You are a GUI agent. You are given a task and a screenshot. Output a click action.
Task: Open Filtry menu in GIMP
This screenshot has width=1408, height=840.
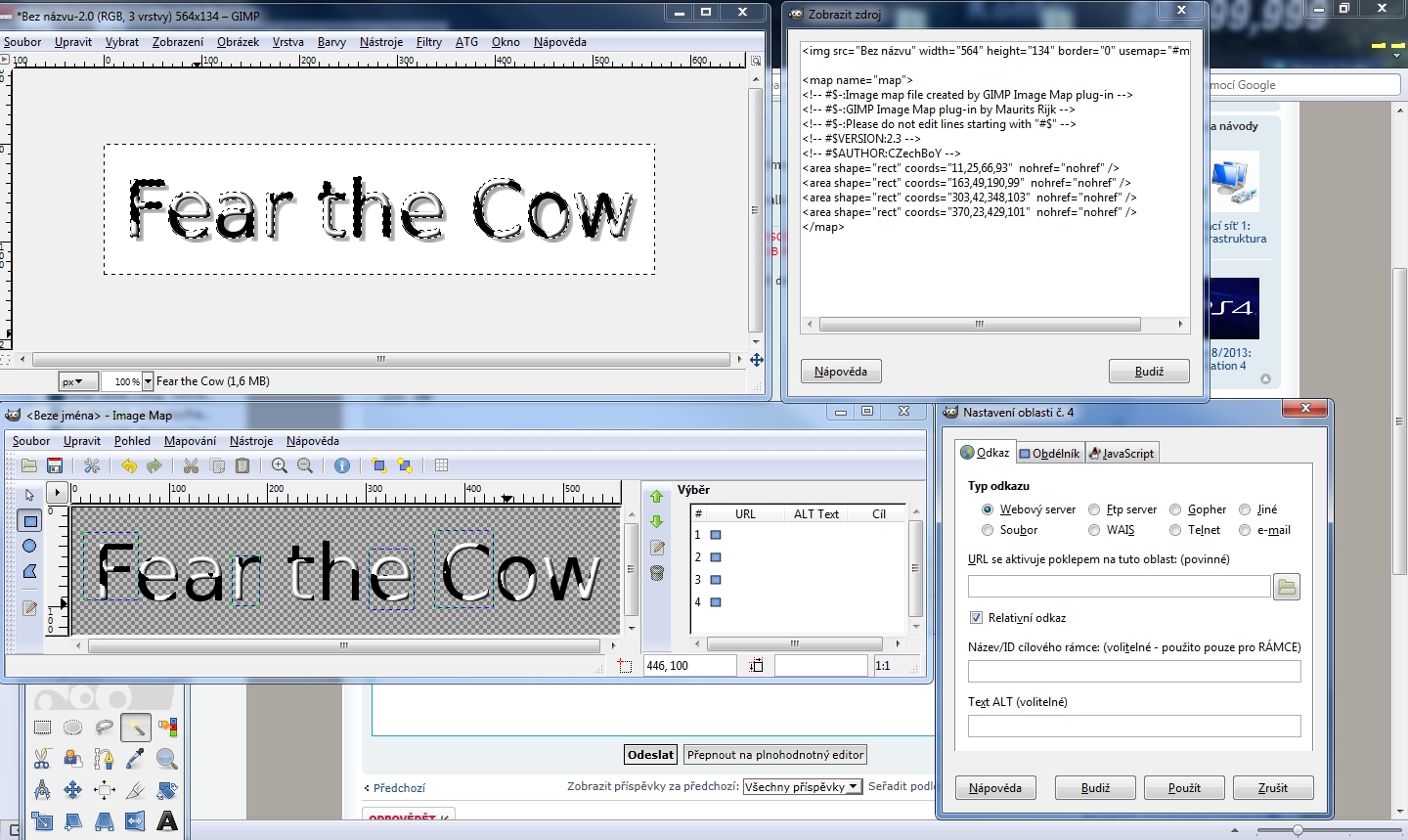pyautogui.click(x=429, y=42)
